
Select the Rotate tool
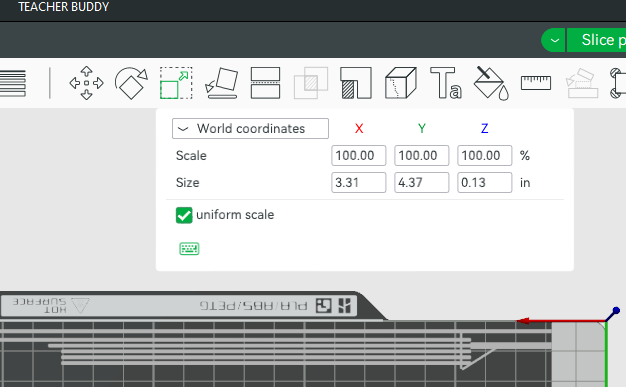131,83
